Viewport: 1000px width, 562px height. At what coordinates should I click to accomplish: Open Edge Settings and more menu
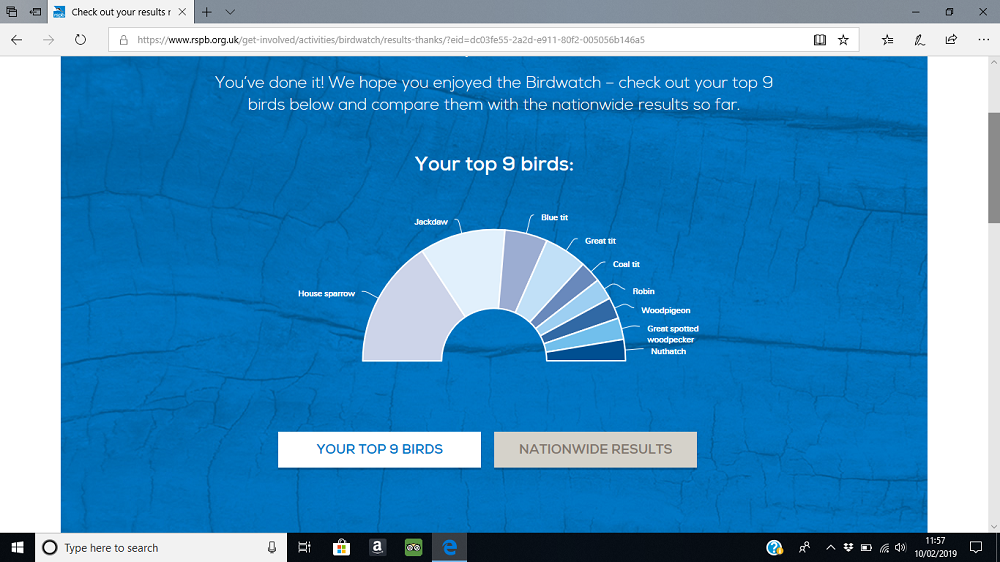pos(980,40)
